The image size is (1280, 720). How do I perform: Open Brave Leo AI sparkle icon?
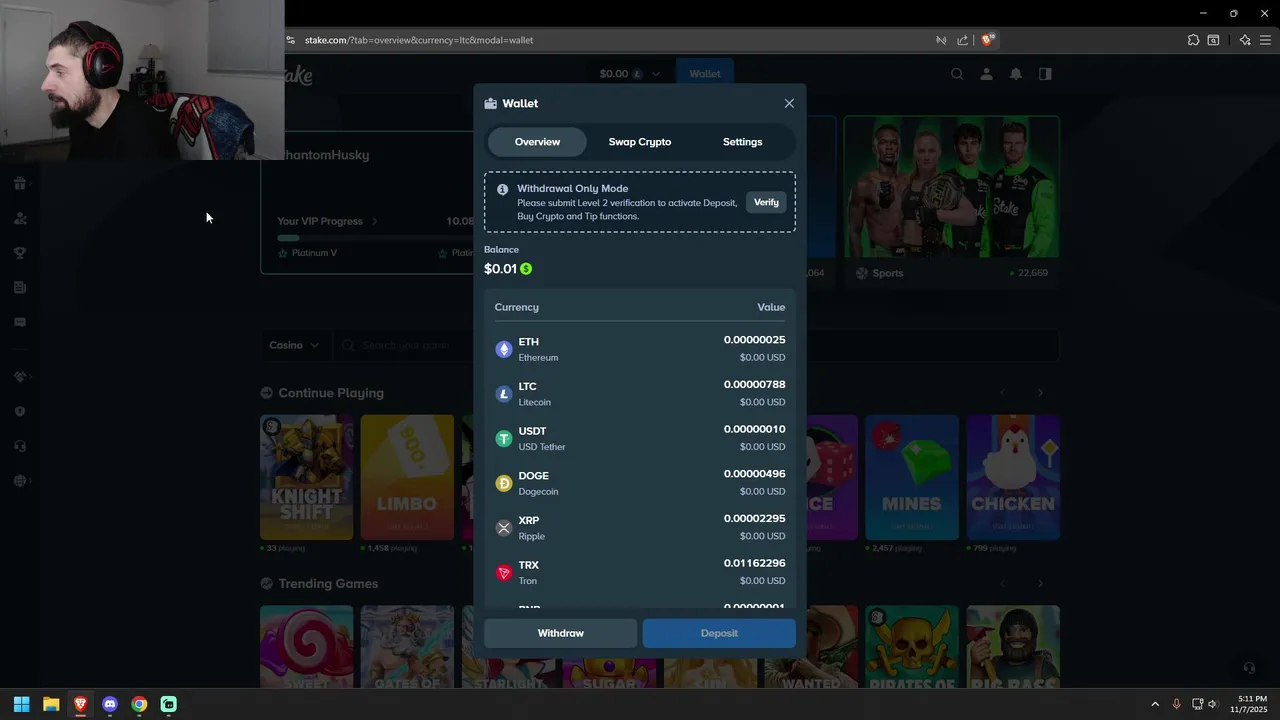(1244, 40)
